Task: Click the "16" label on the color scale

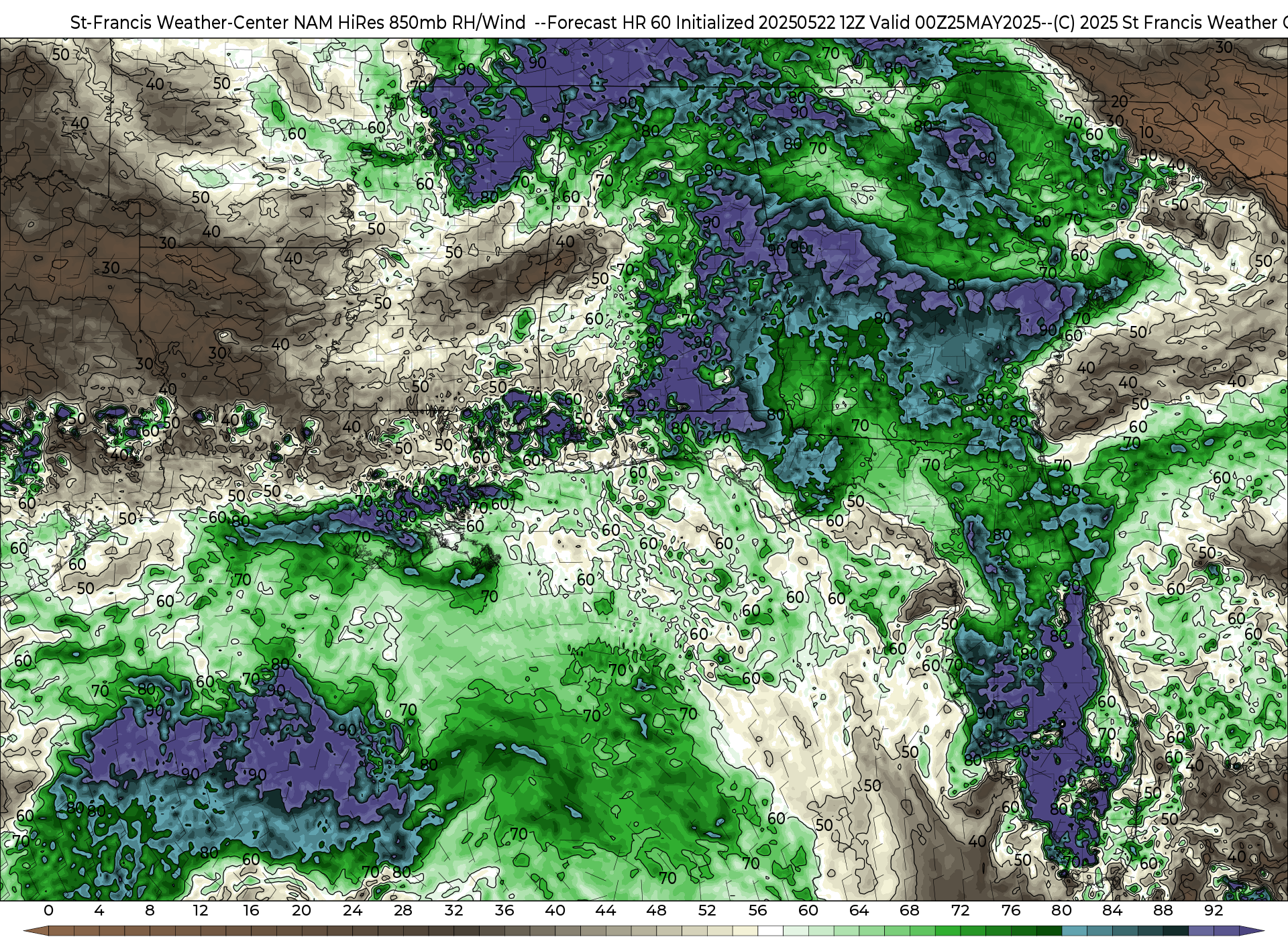Action: pyautogui.click(x=251, y=910)
